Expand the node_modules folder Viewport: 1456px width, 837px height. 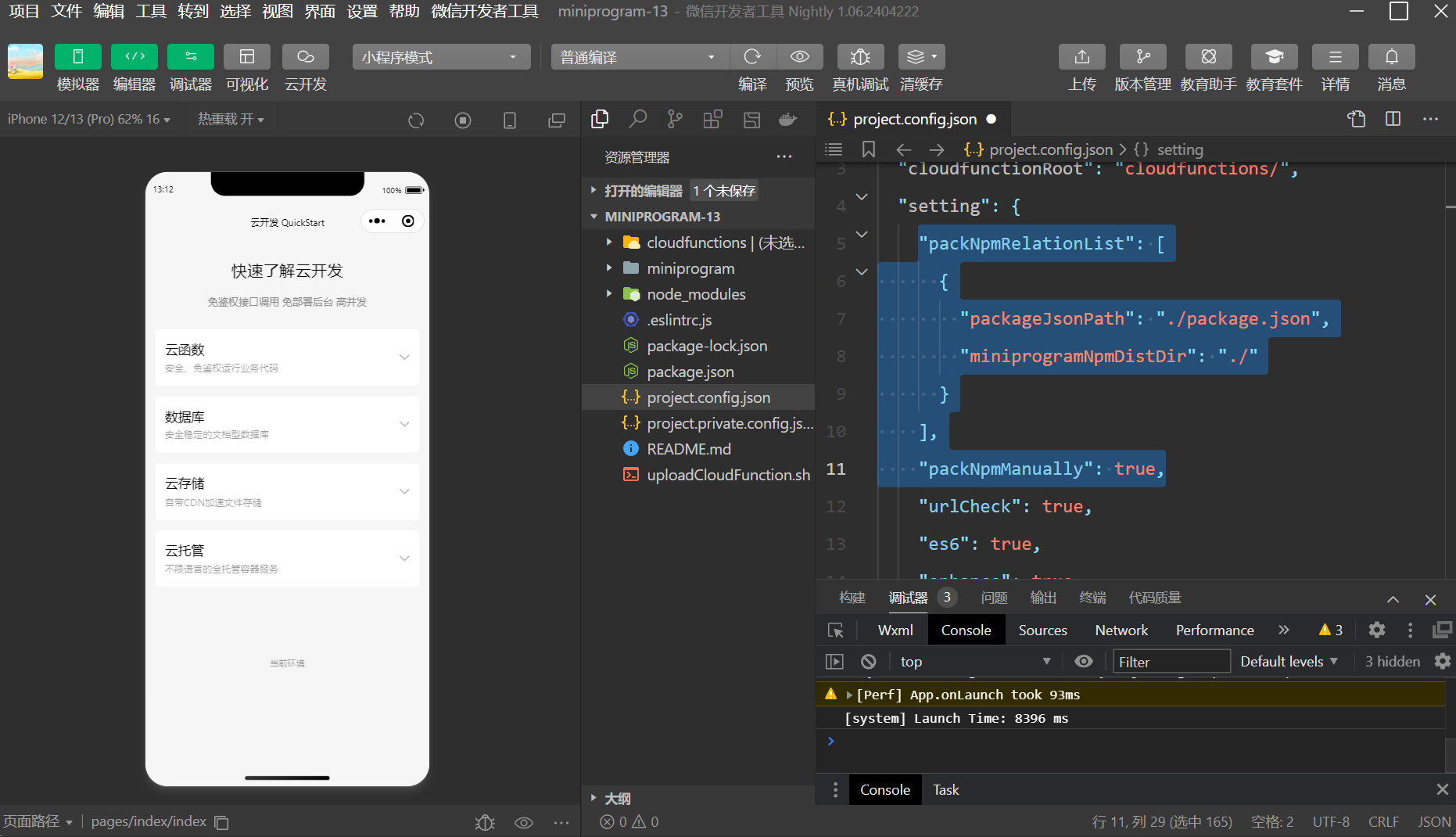point(609,294)
